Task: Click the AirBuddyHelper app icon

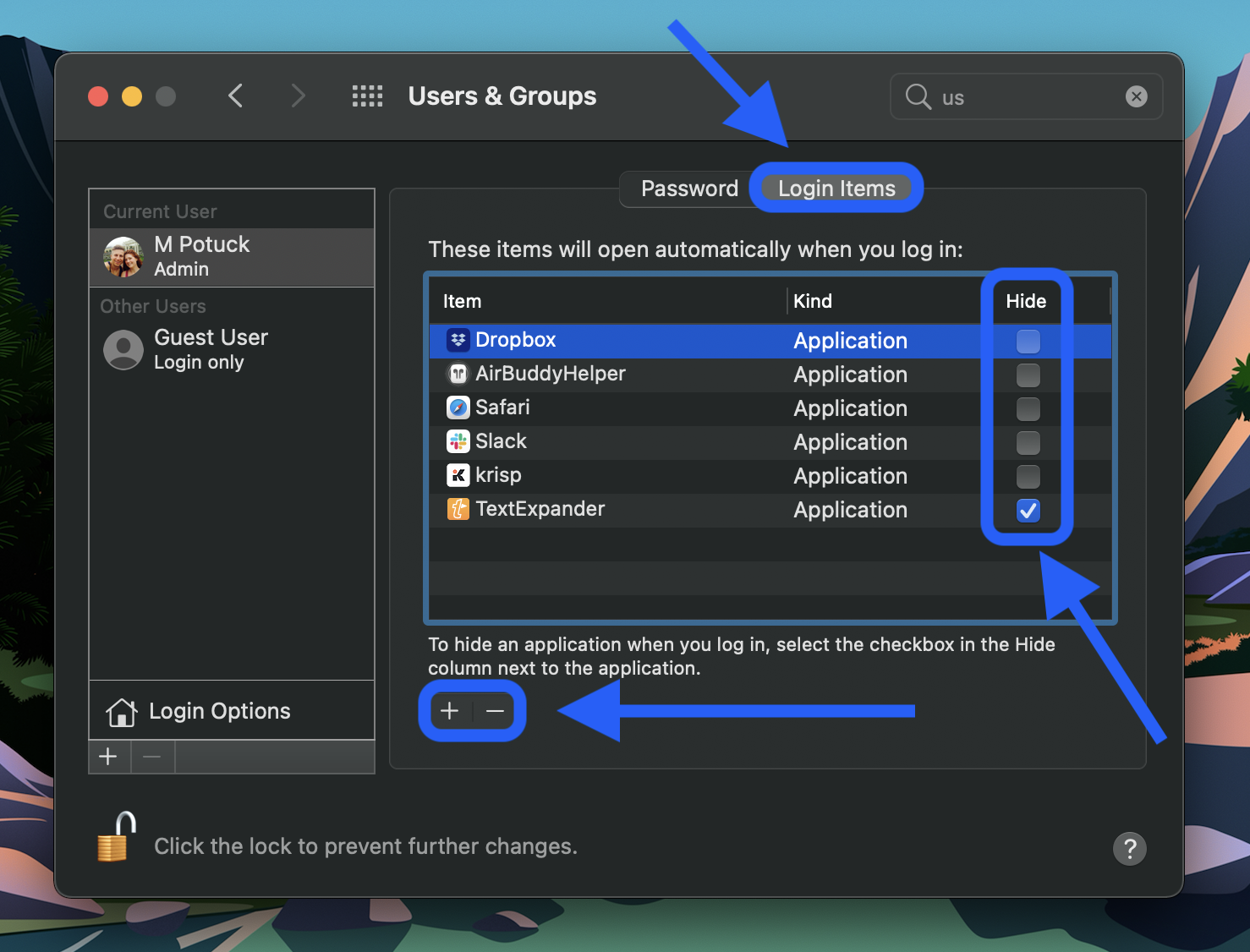Action: (x=458, y=374)
